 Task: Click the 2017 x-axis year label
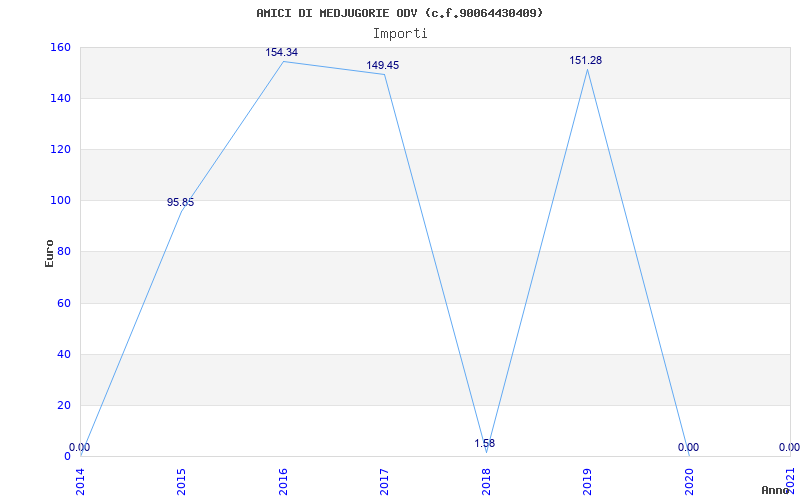pos(384,482)
